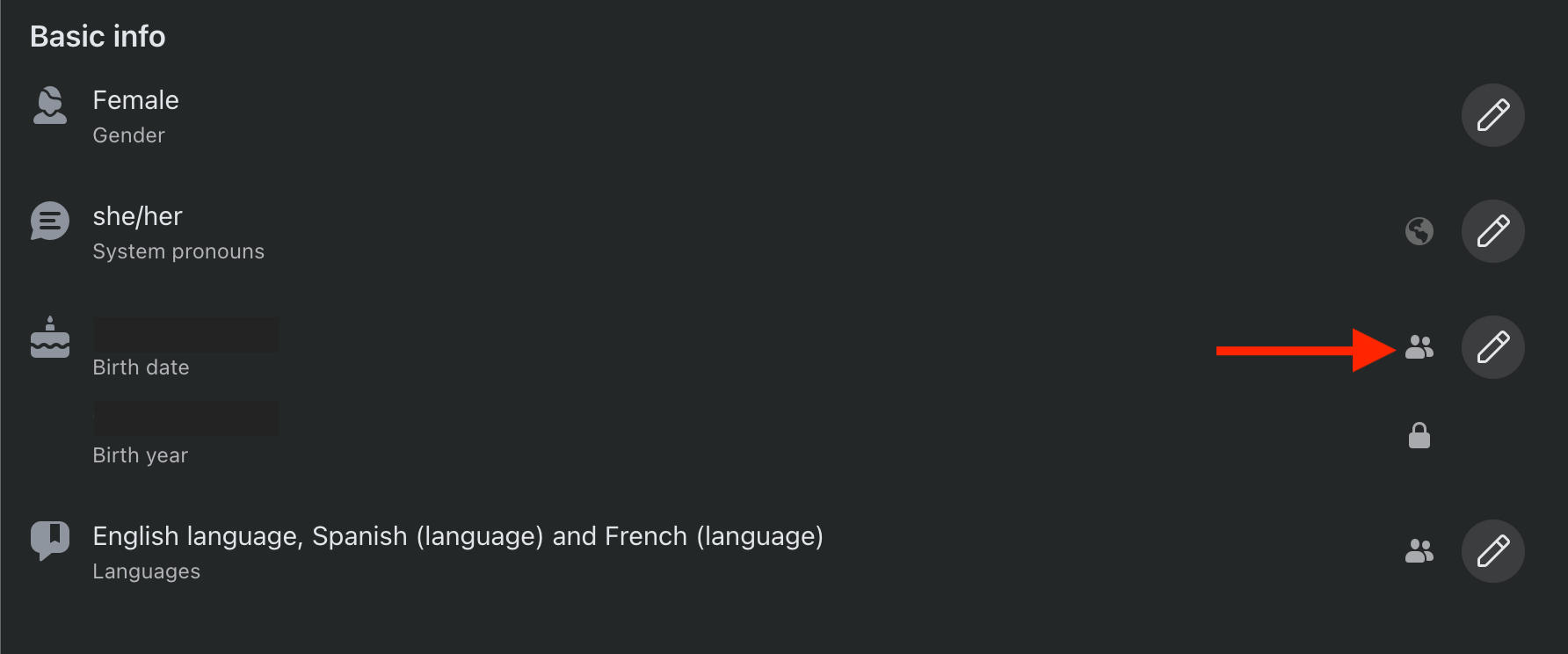Edit the she/her system pronouns entry
This screenshot has width=1568, height=654.
pos(1492,231)
